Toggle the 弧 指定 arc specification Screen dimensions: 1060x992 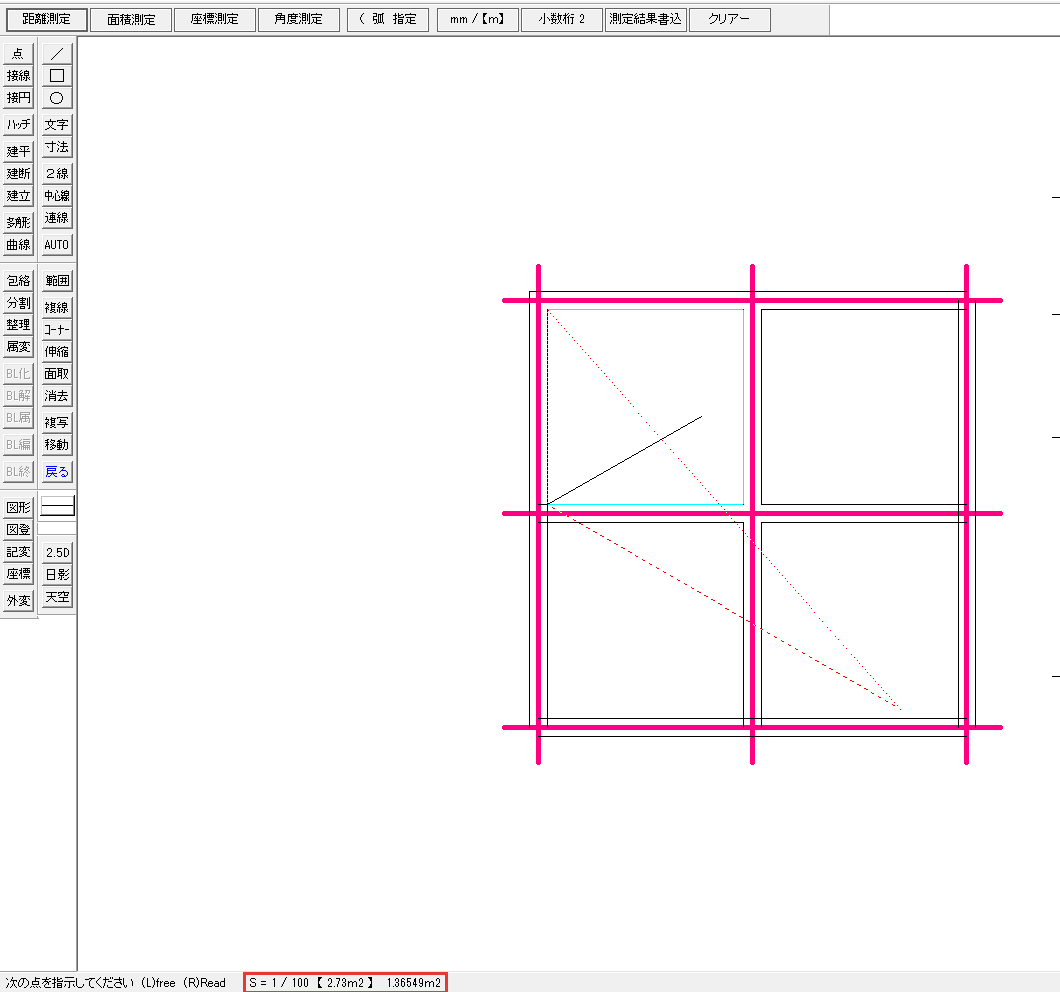pyautogui.click(x=388, y=19)
